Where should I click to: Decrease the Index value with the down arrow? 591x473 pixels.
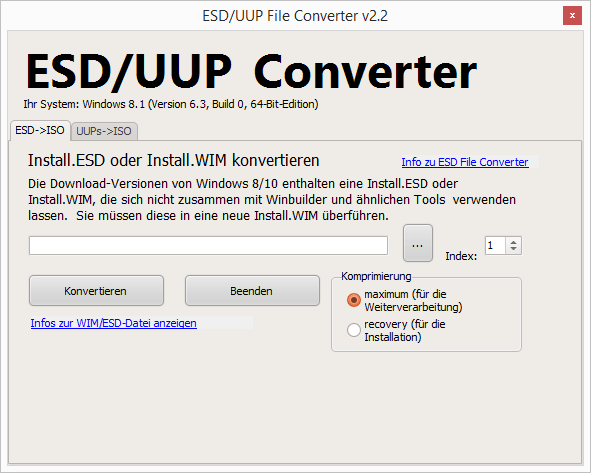pos(513,250)
